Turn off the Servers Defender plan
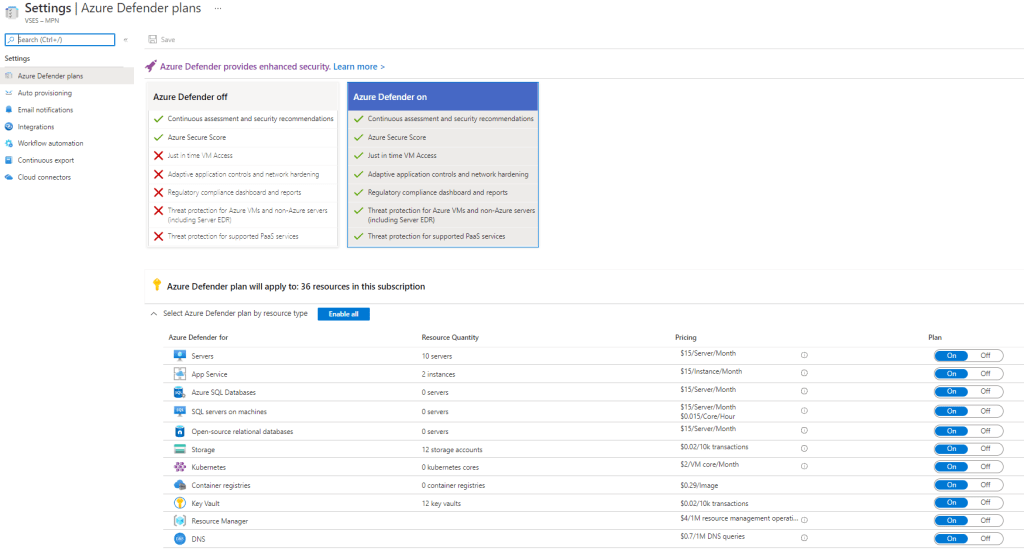Screen dimensions: 1024x551 (985, 355)
